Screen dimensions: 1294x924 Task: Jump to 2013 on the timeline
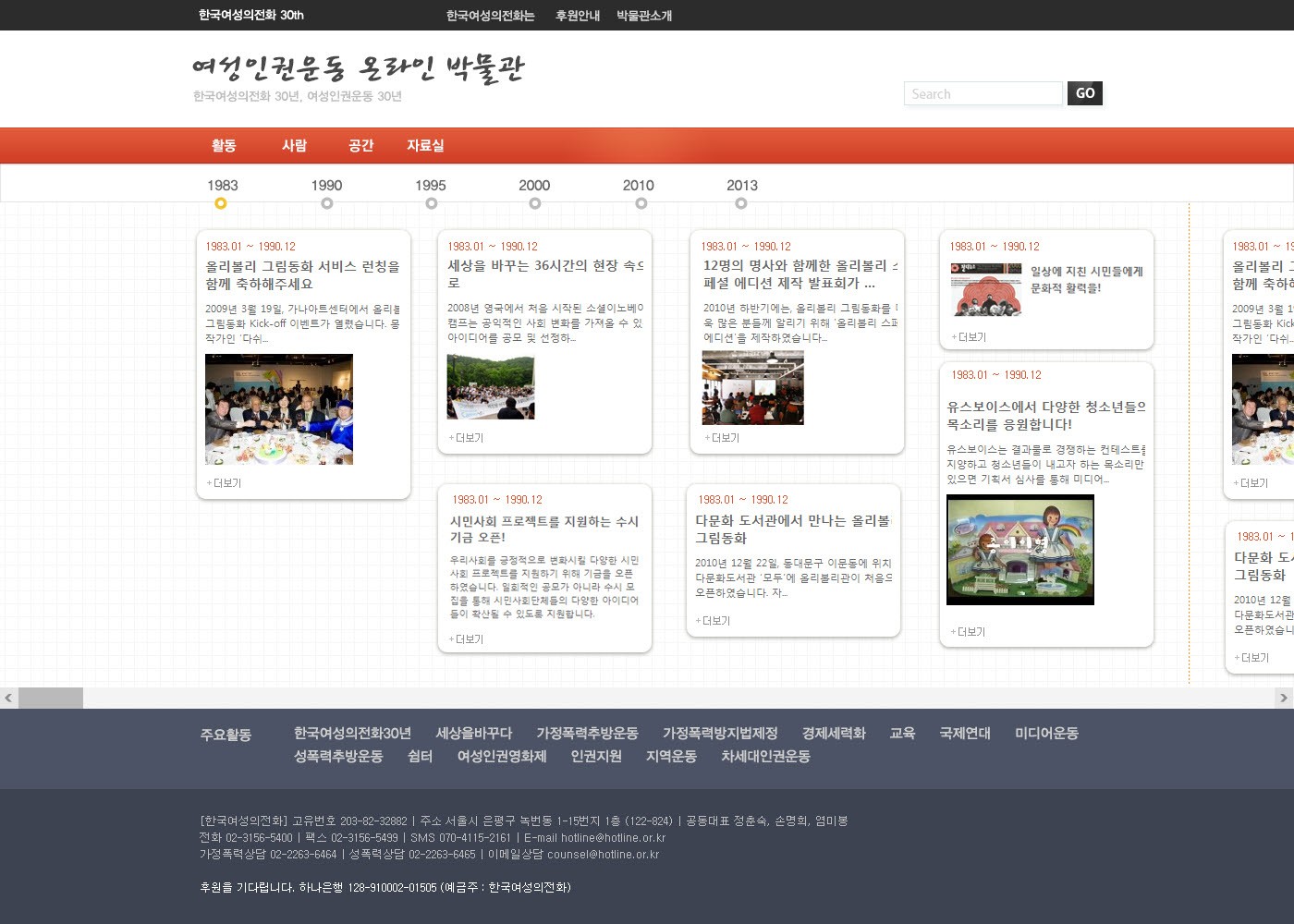click(743, 203)
